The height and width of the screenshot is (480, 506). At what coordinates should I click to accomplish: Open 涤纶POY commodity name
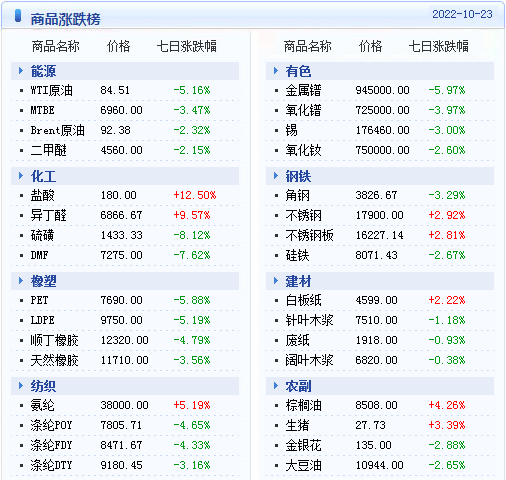(51, 425)
